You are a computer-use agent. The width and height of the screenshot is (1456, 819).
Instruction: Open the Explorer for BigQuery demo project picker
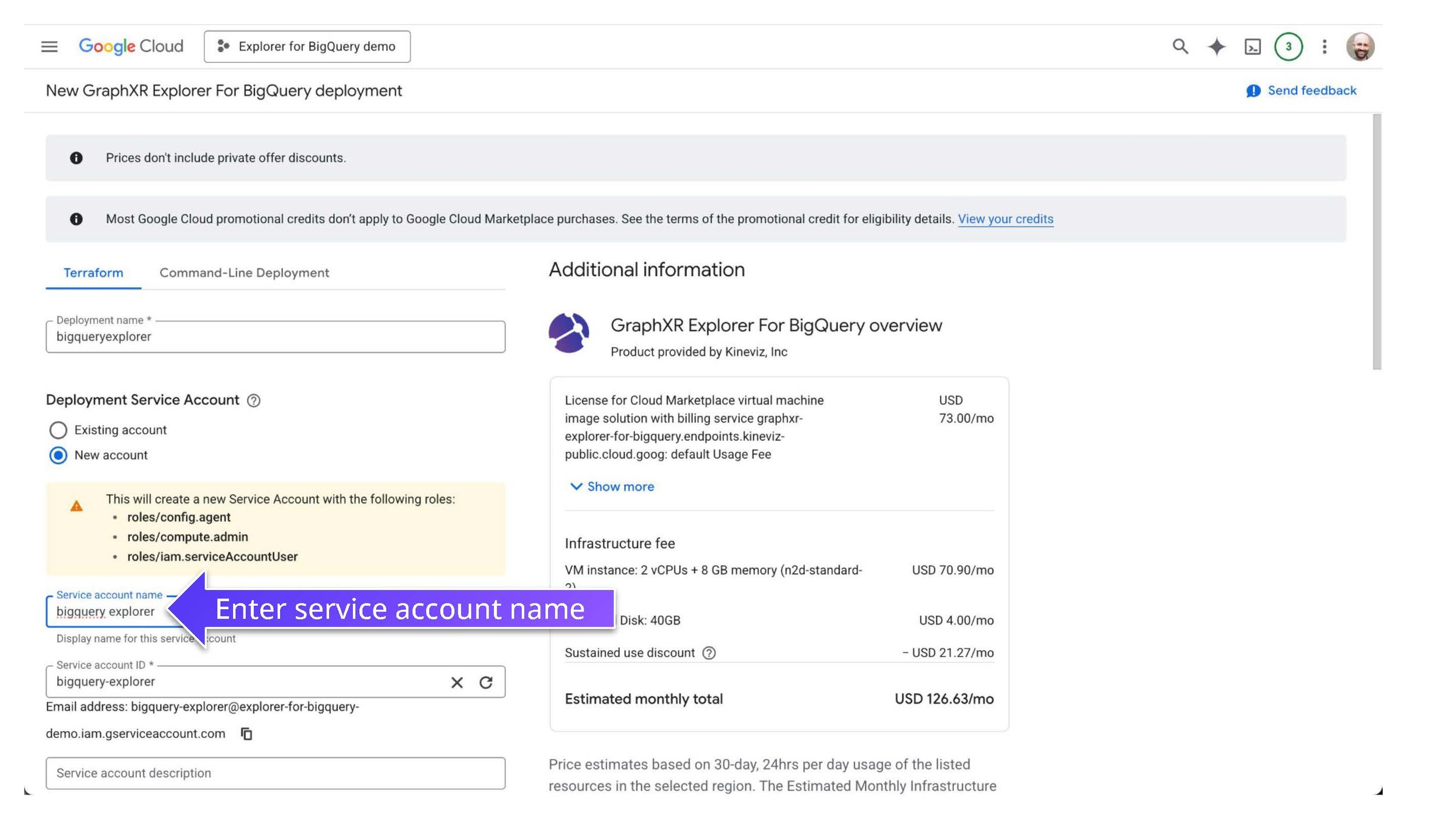[x=307, y=47]
